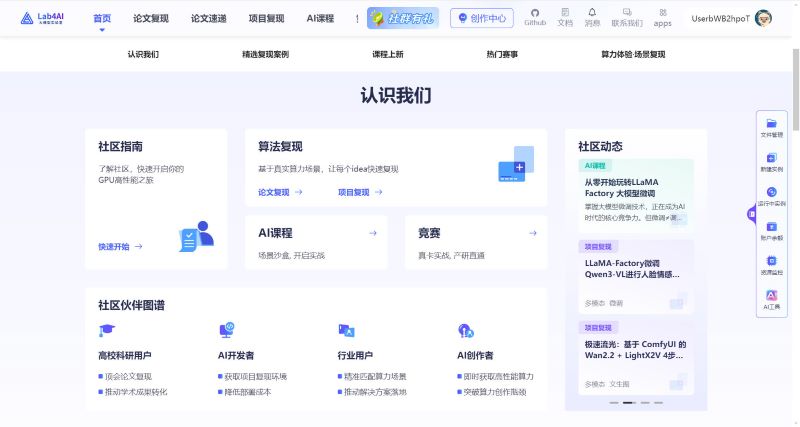This screenshot has height=427, width=800.
Task: Collapse the right sidebar with purple handle
Action: click(x=750, y=213)
